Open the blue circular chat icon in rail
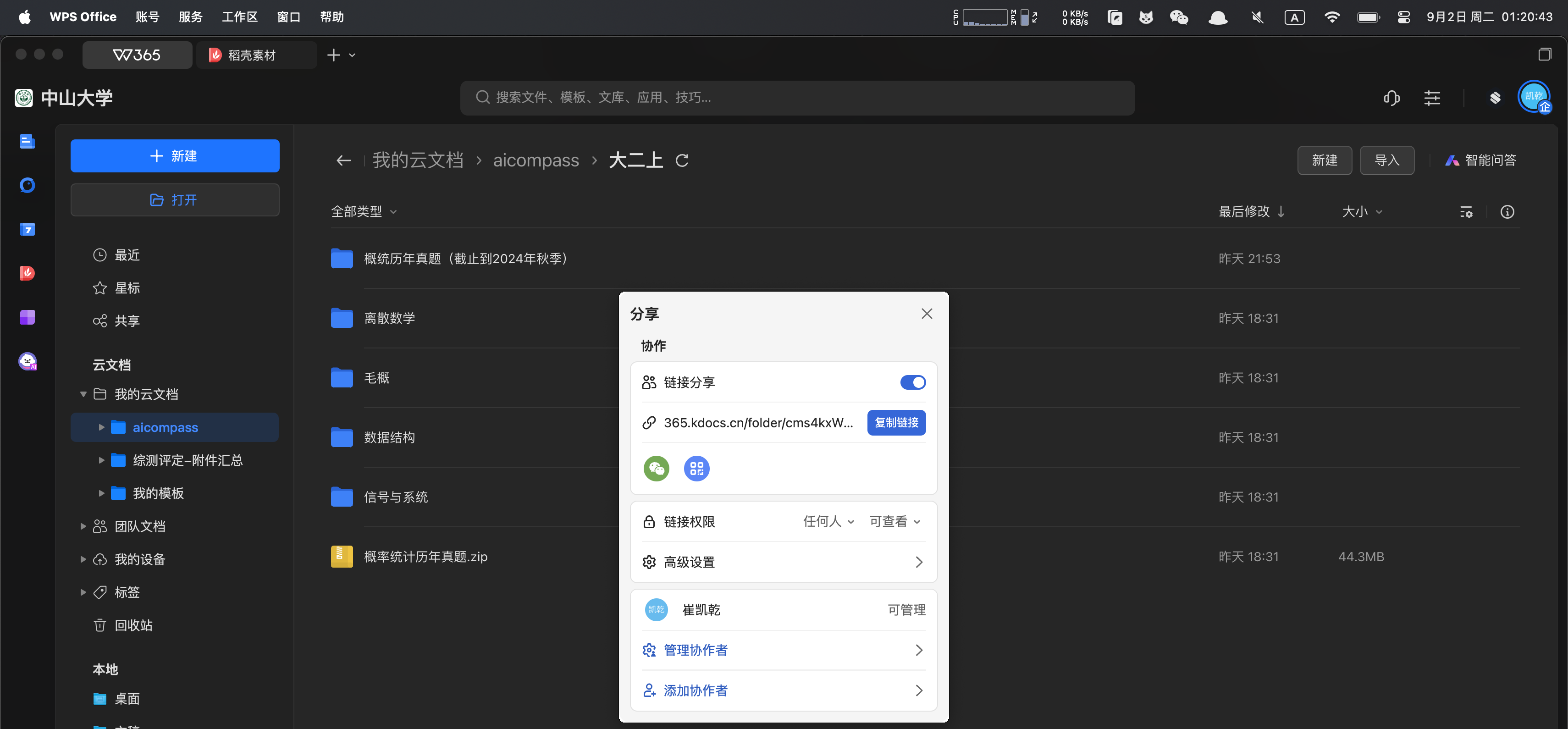 pos(28,185)
